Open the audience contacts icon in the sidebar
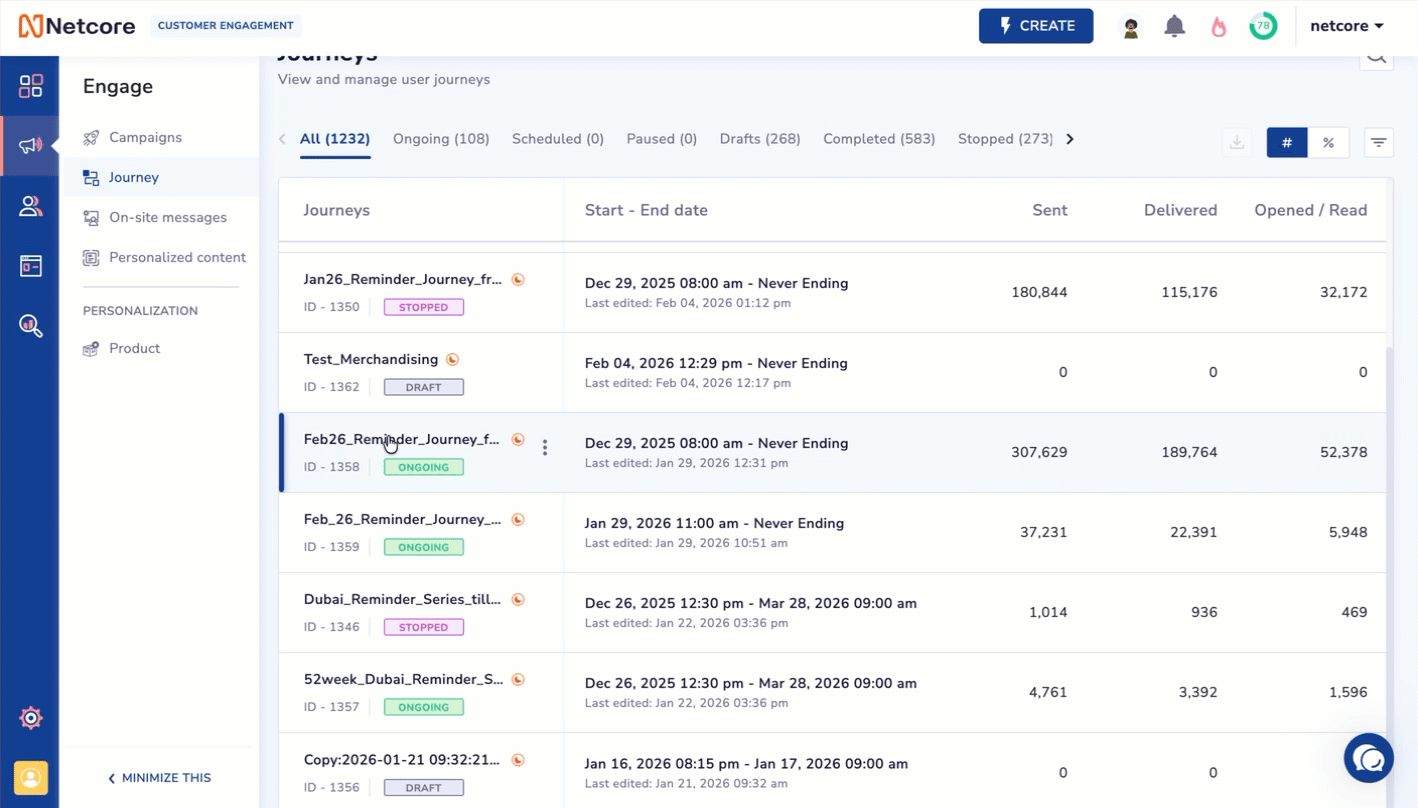 [30, 206]
